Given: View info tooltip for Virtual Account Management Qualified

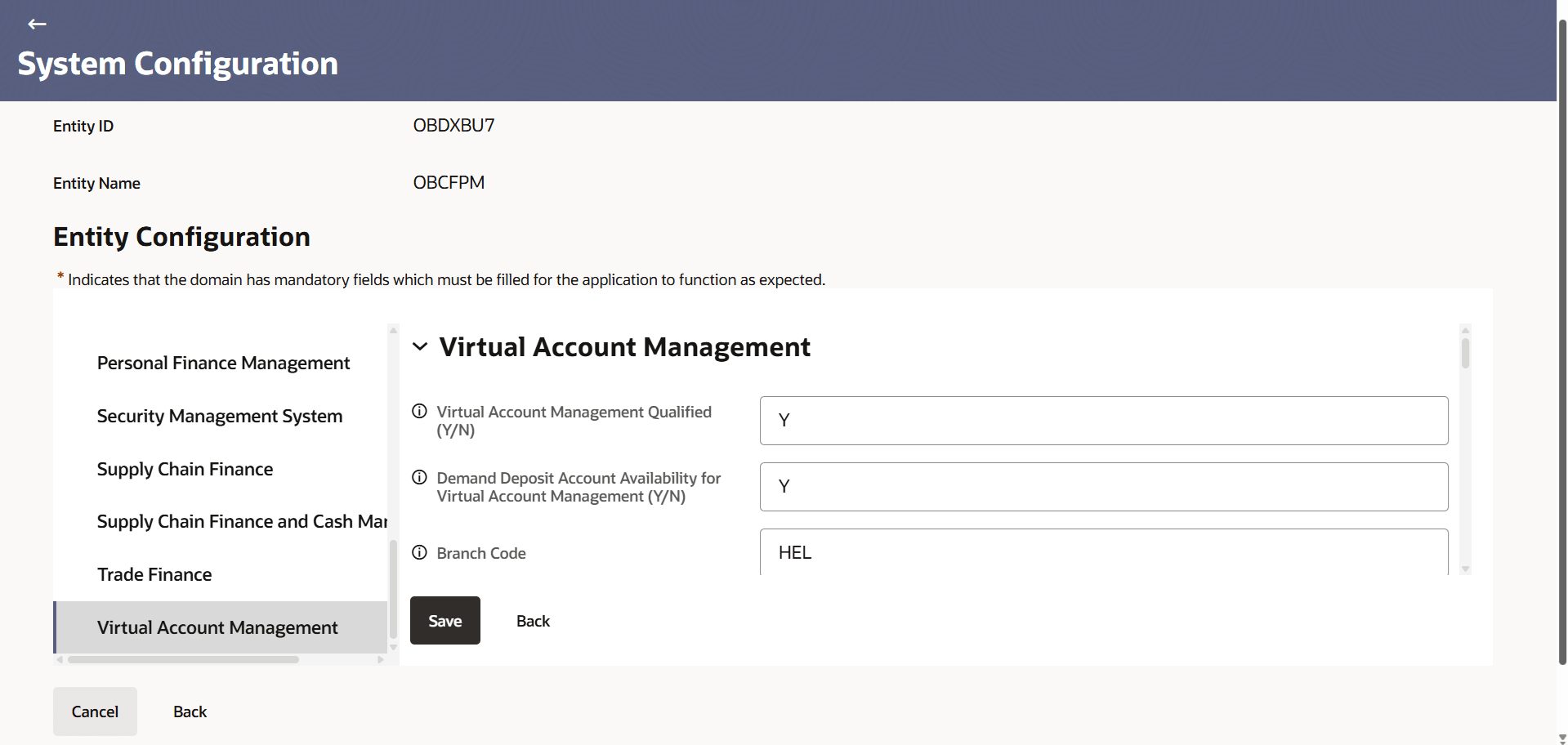Looking at the screenshot, I should pyautogui.click(x=419, y=411).
